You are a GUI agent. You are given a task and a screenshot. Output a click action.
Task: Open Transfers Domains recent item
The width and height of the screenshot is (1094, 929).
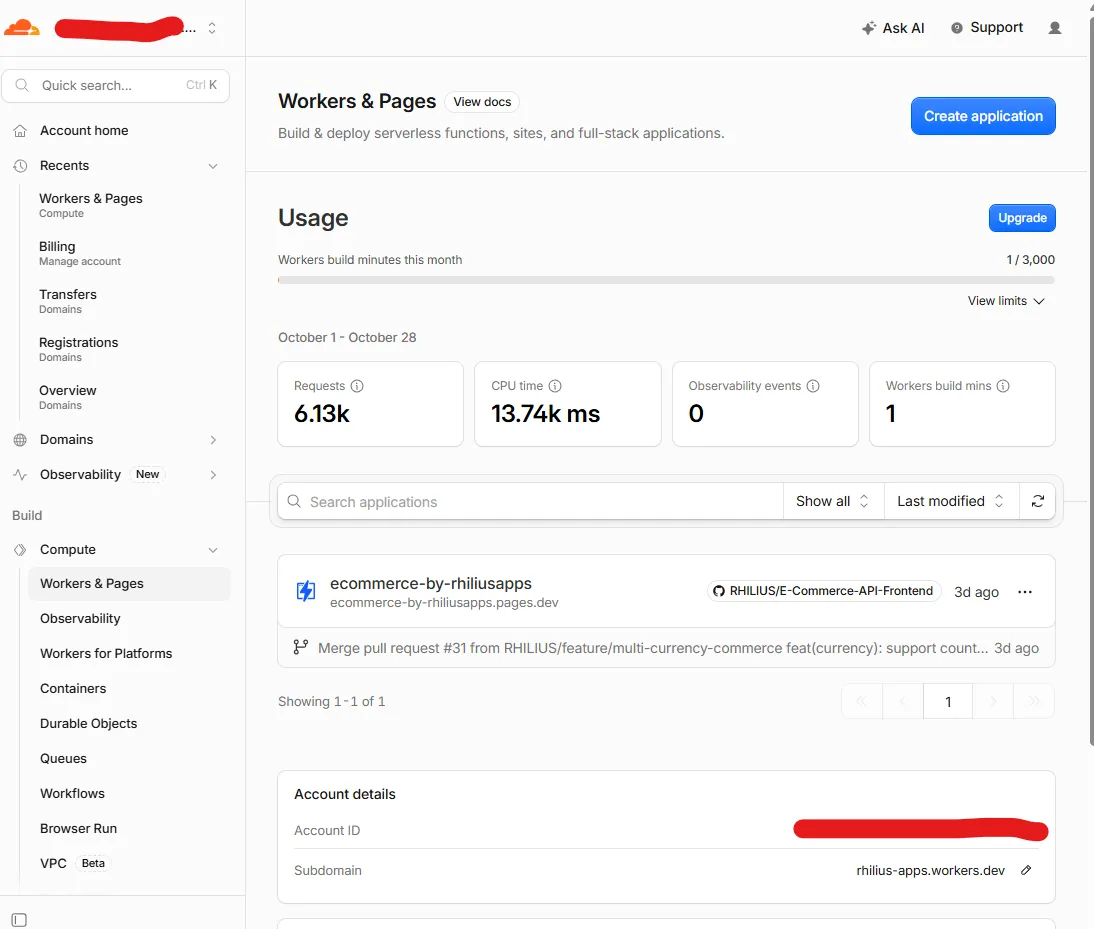[x=68, y=301]
